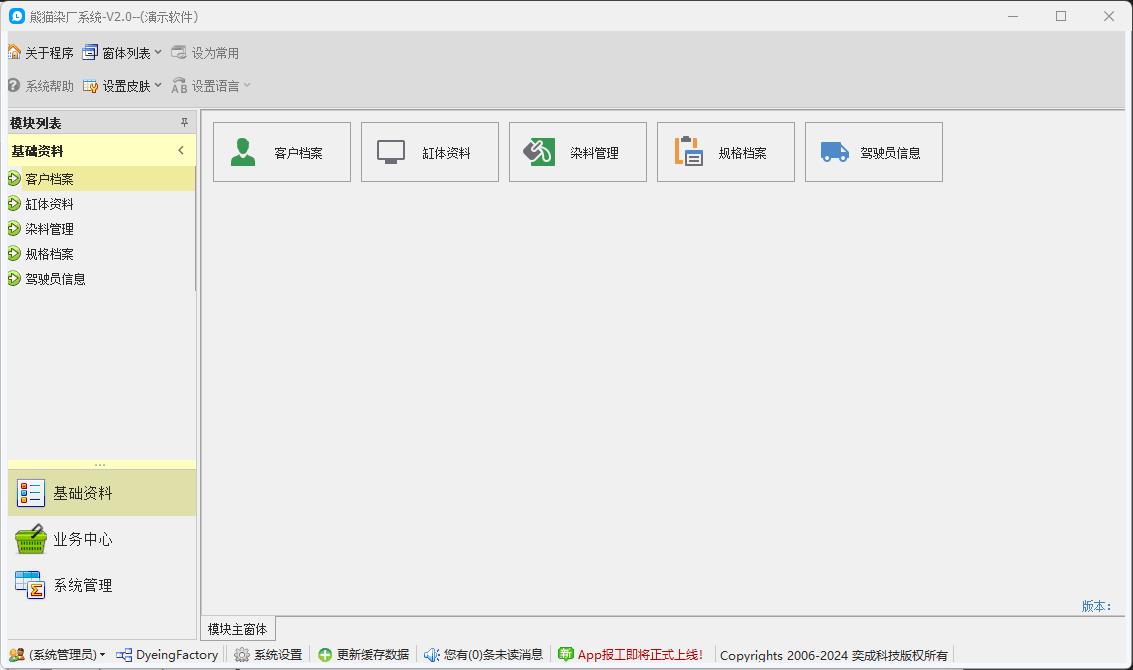Select the 模块主窗体 tab
The width and height of the screenshot is (1133, 670).
[236, 628]
